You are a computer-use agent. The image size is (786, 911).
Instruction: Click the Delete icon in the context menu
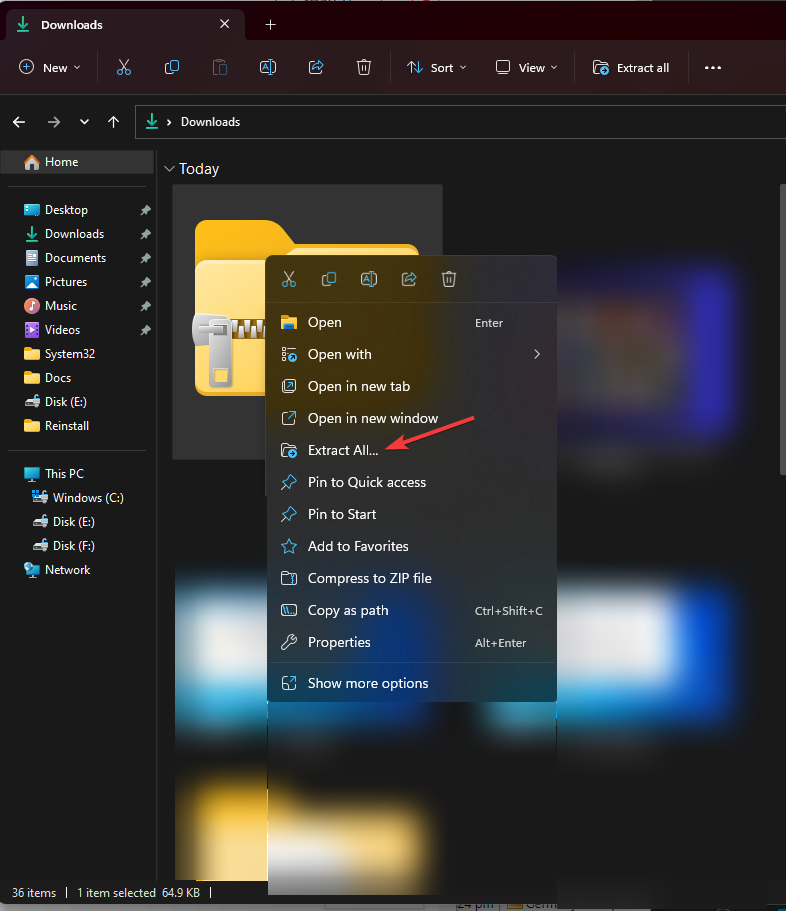coord(449,279)
